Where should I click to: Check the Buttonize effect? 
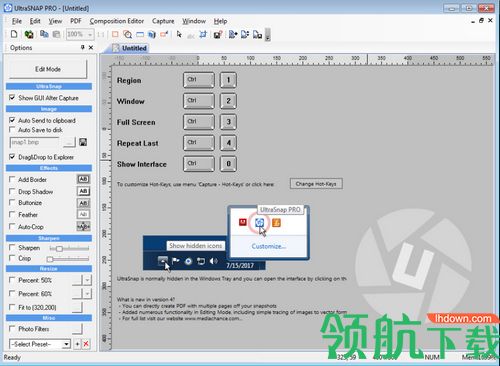click(x=12, y=202)
